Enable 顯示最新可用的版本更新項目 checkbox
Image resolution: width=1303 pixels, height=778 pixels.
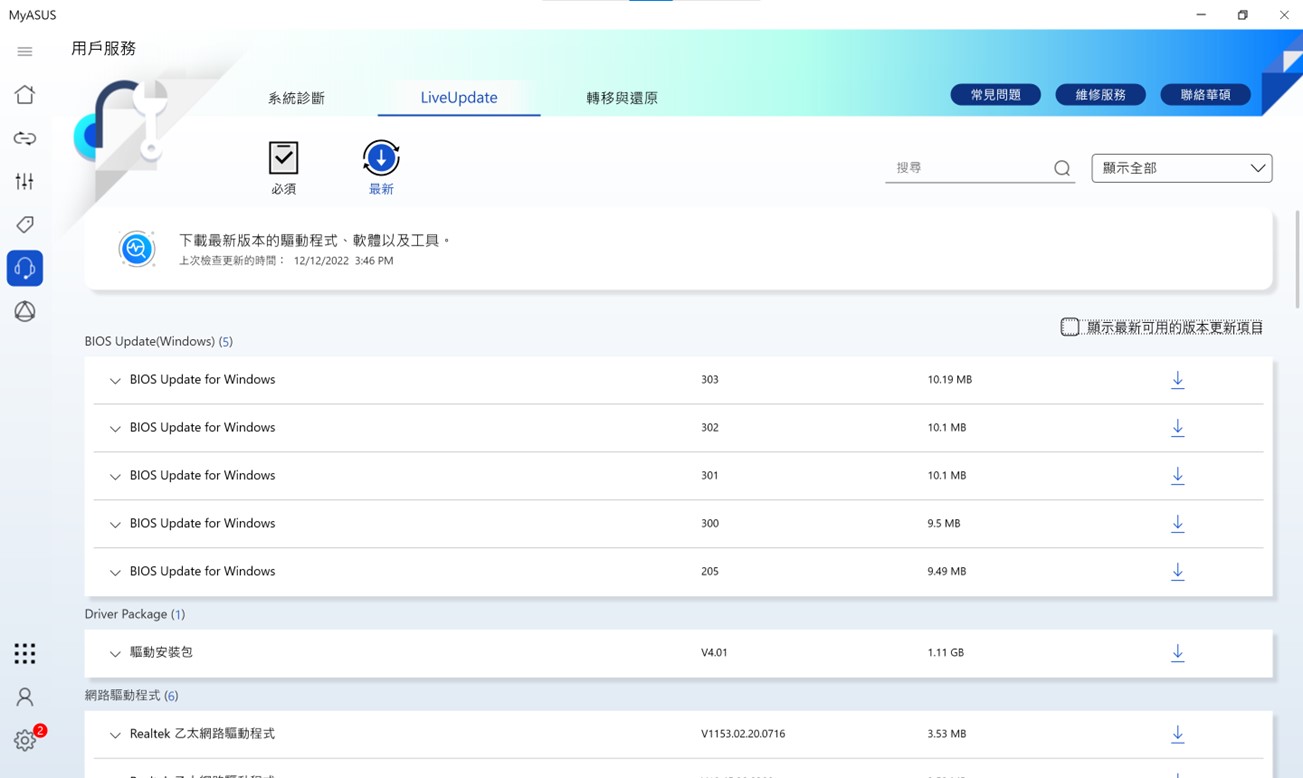point(1070,327)
